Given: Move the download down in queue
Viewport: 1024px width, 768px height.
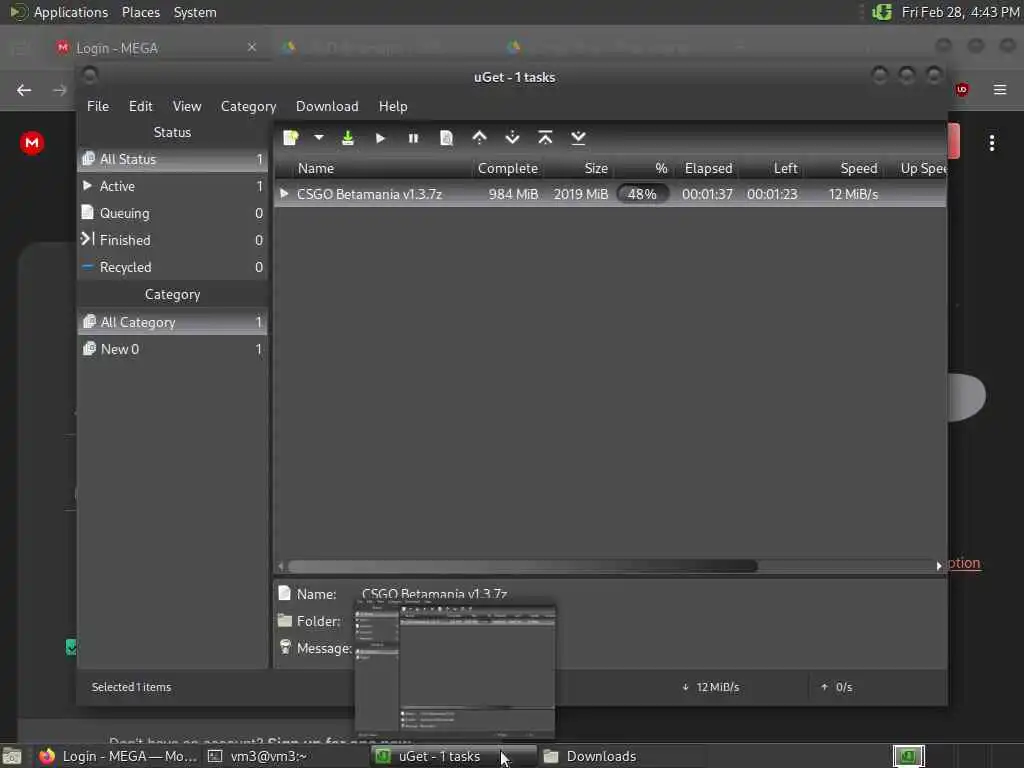Looking at the screenshot, I should [513, 138].
